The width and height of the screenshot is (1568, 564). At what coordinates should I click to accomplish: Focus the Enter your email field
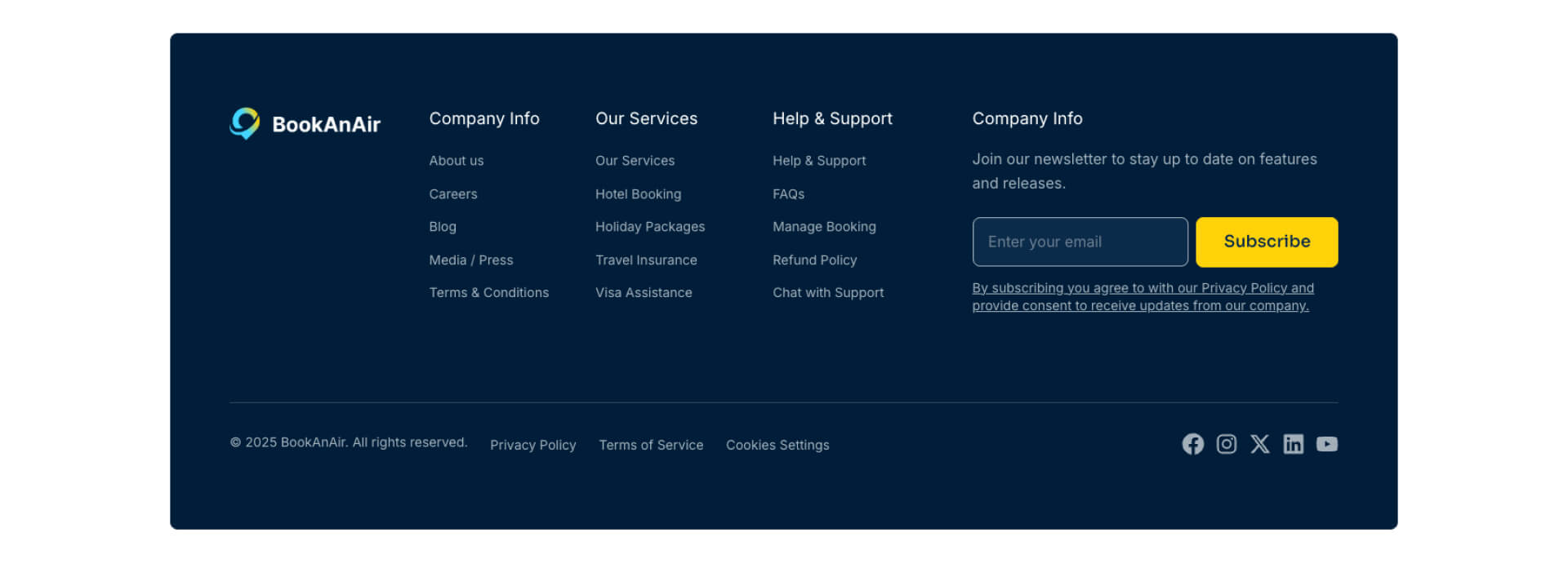point(1080,242)
